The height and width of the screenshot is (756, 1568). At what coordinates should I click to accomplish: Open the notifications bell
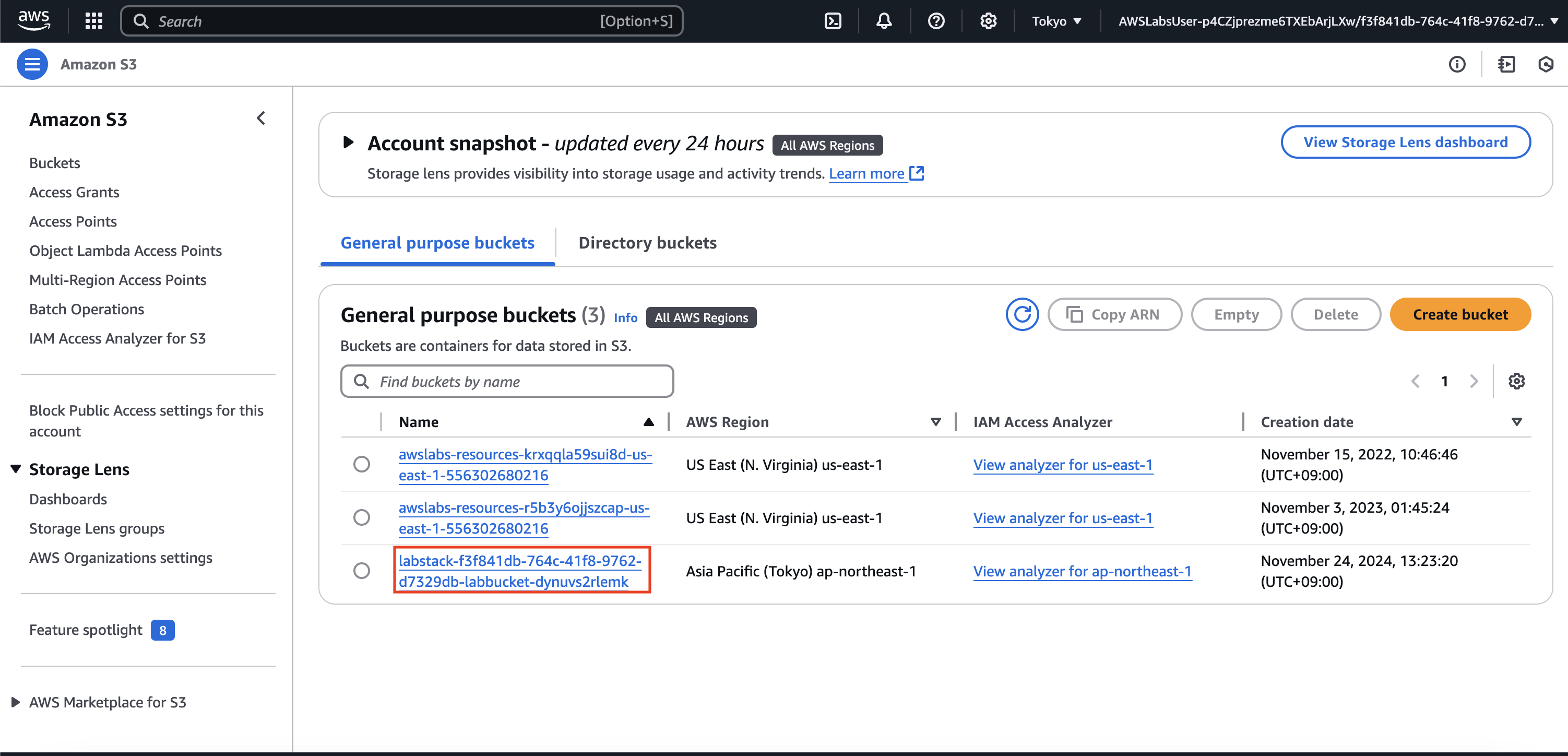click(884, 21)
